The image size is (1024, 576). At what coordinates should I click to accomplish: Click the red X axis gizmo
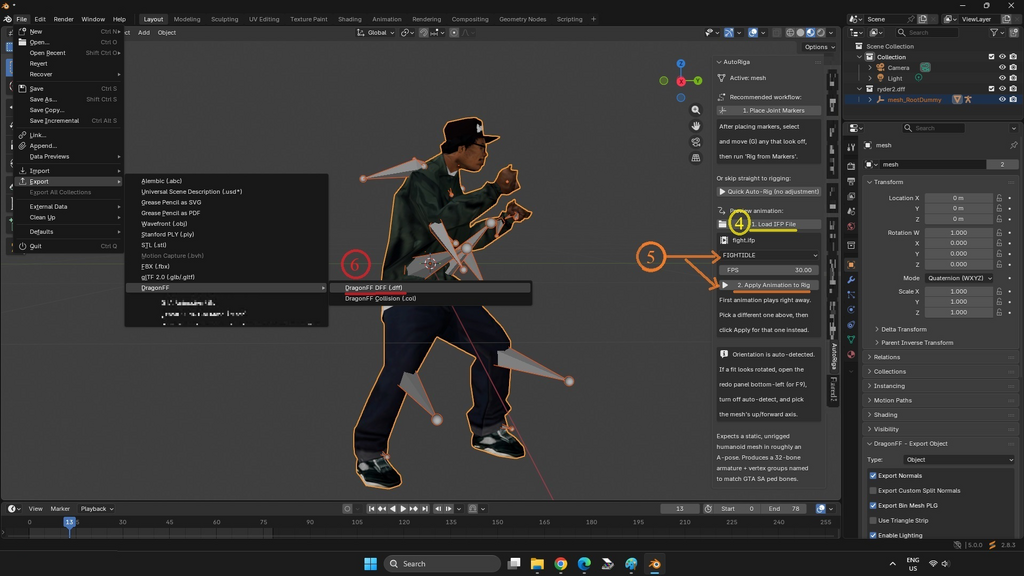click(x=681, y=81)
